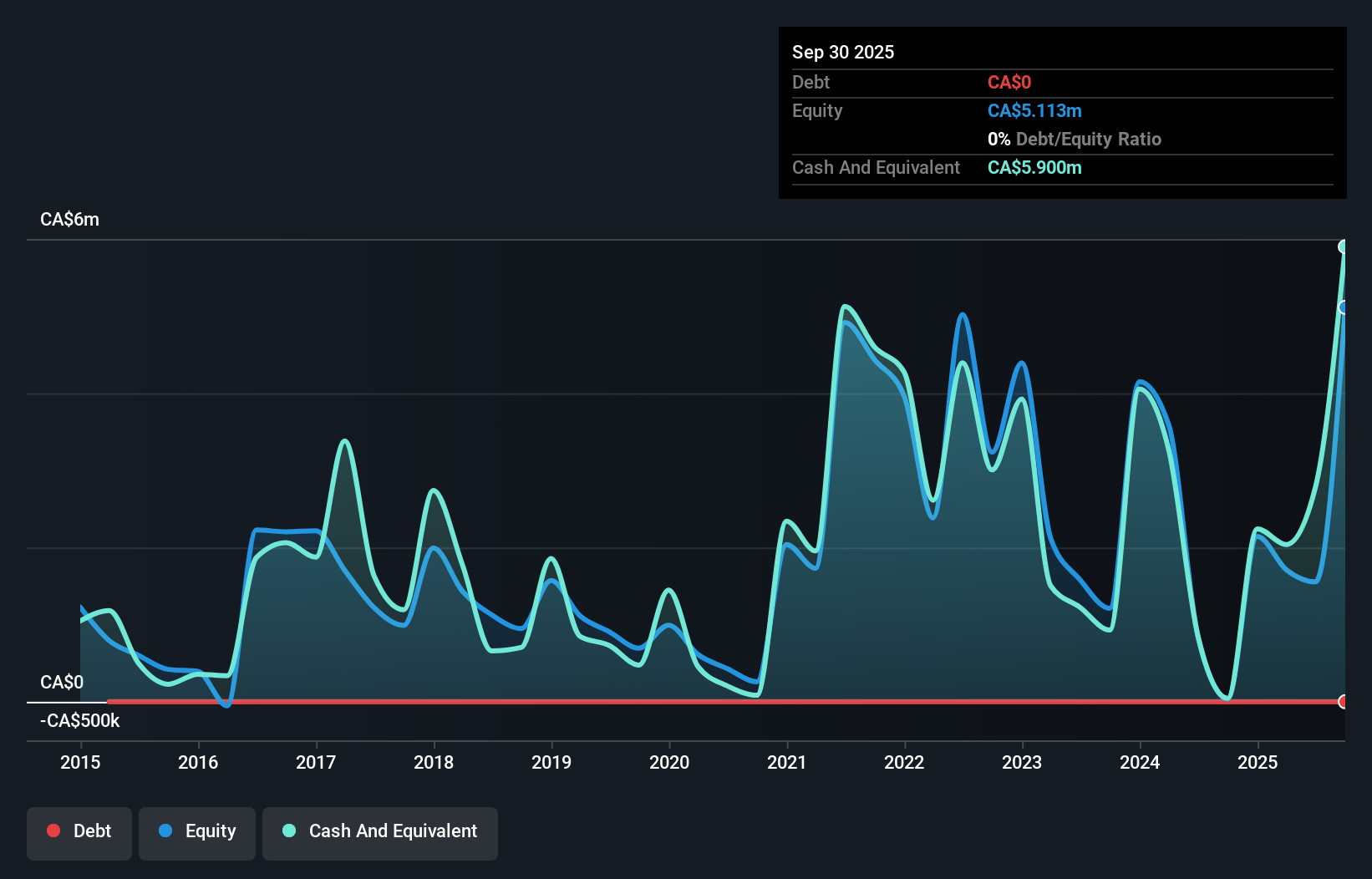
Task: Click the 2017 cash spike on the chart
Action: [x=343, y=440]
